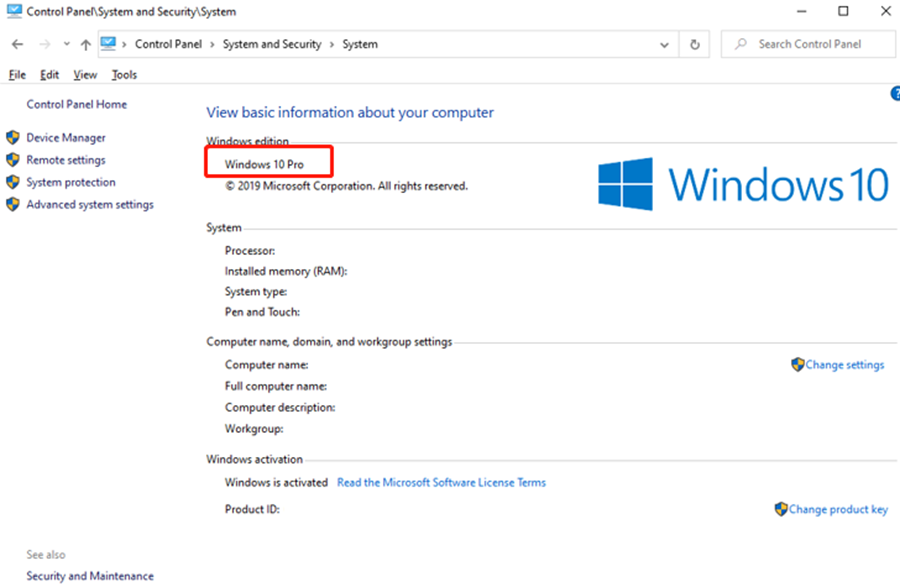Refresh the System page
The height and width of the screenshot is (587, 900).
(x=695, y=44)
